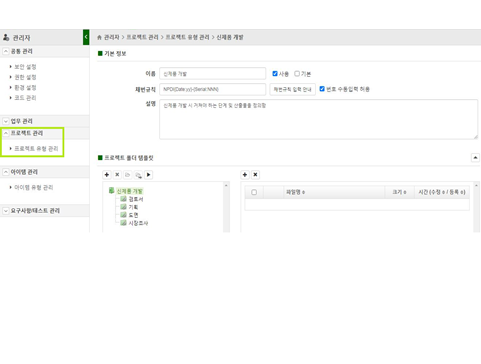
Task: Open 아이템 유형 관리 in the sidebar
Action: coord(34,187)
